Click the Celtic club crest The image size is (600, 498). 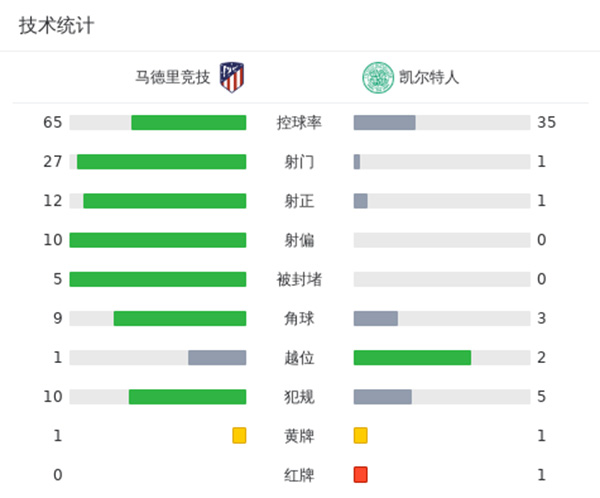click(378, 77)
